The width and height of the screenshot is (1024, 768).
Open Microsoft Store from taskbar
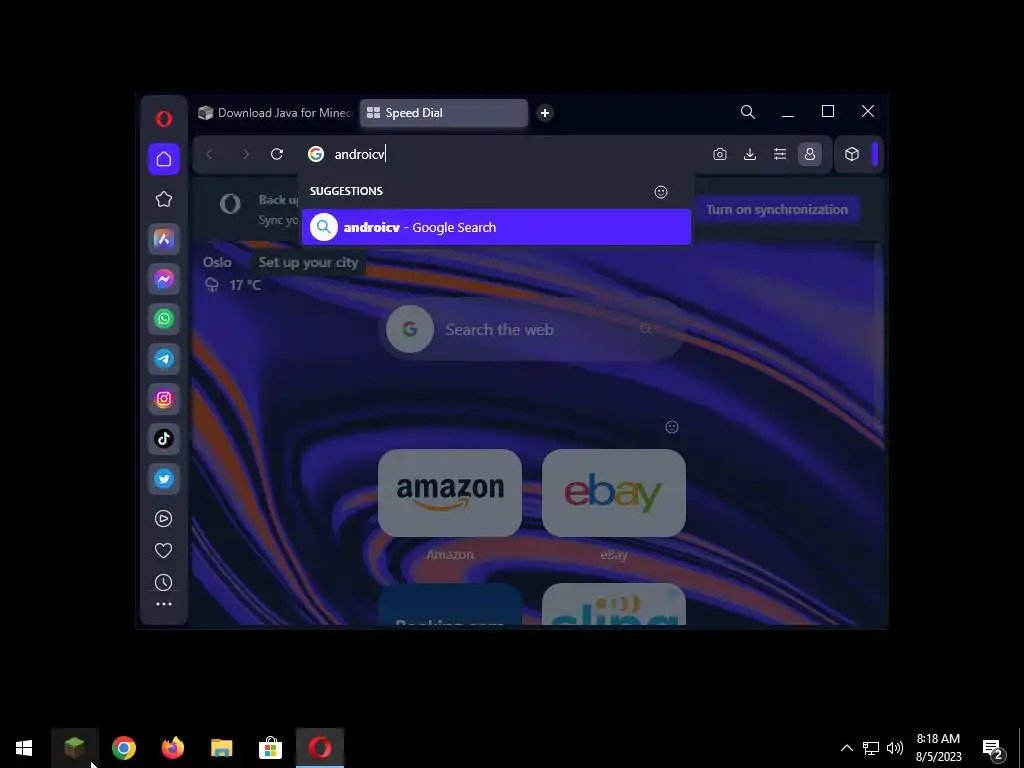tap(270, 748)
